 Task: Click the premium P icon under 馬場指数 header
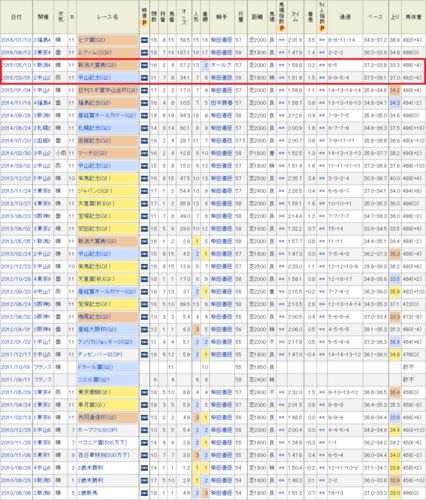tap(282, 28)
